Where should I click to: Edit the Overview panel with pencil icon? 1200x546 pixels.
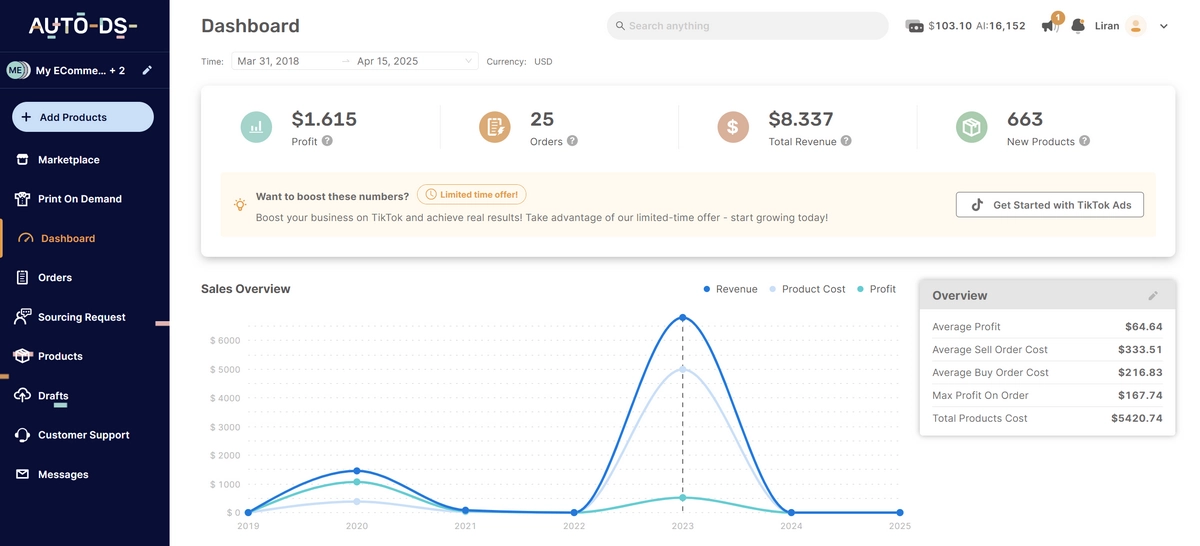(1153, 295)
